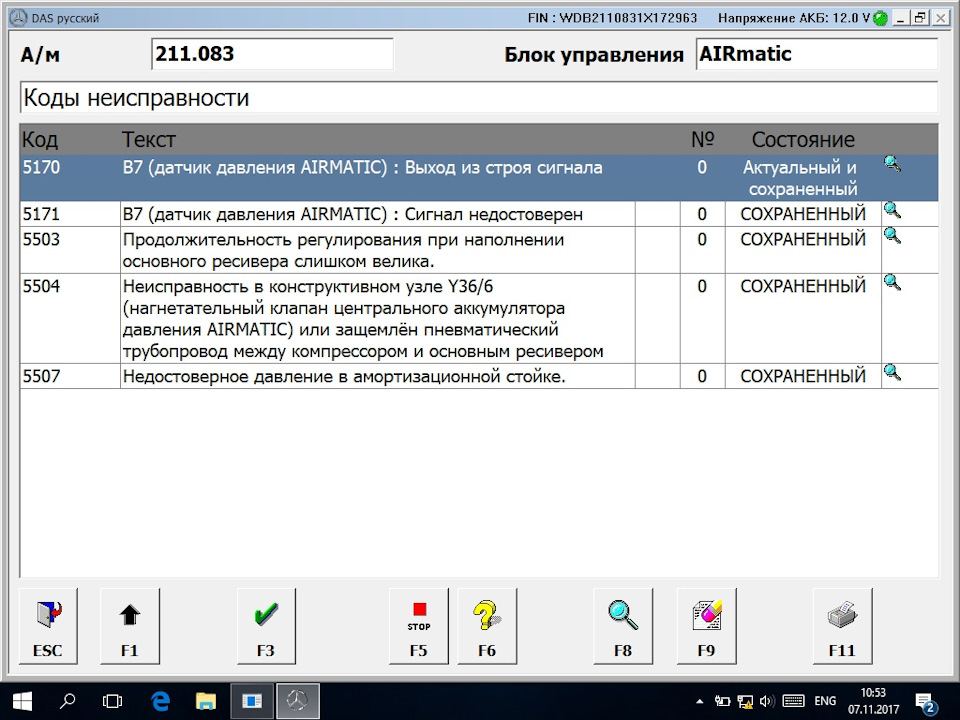Screen dimensions: 960x720
Task: Open the notification center icon
Action: click(926, 702)
